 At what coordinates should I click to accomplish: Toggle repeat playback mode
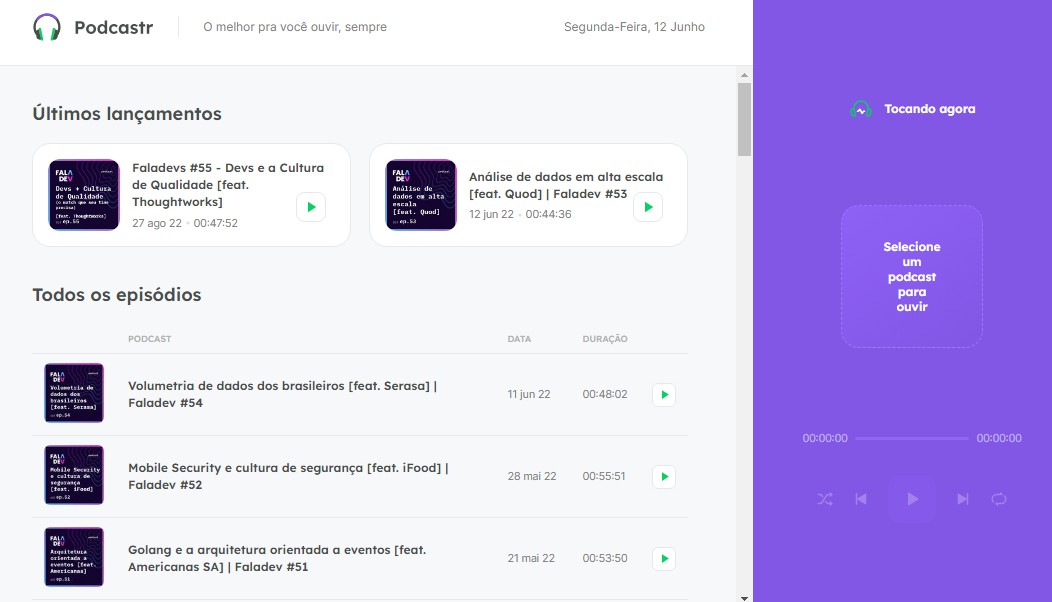click(999, 498)
